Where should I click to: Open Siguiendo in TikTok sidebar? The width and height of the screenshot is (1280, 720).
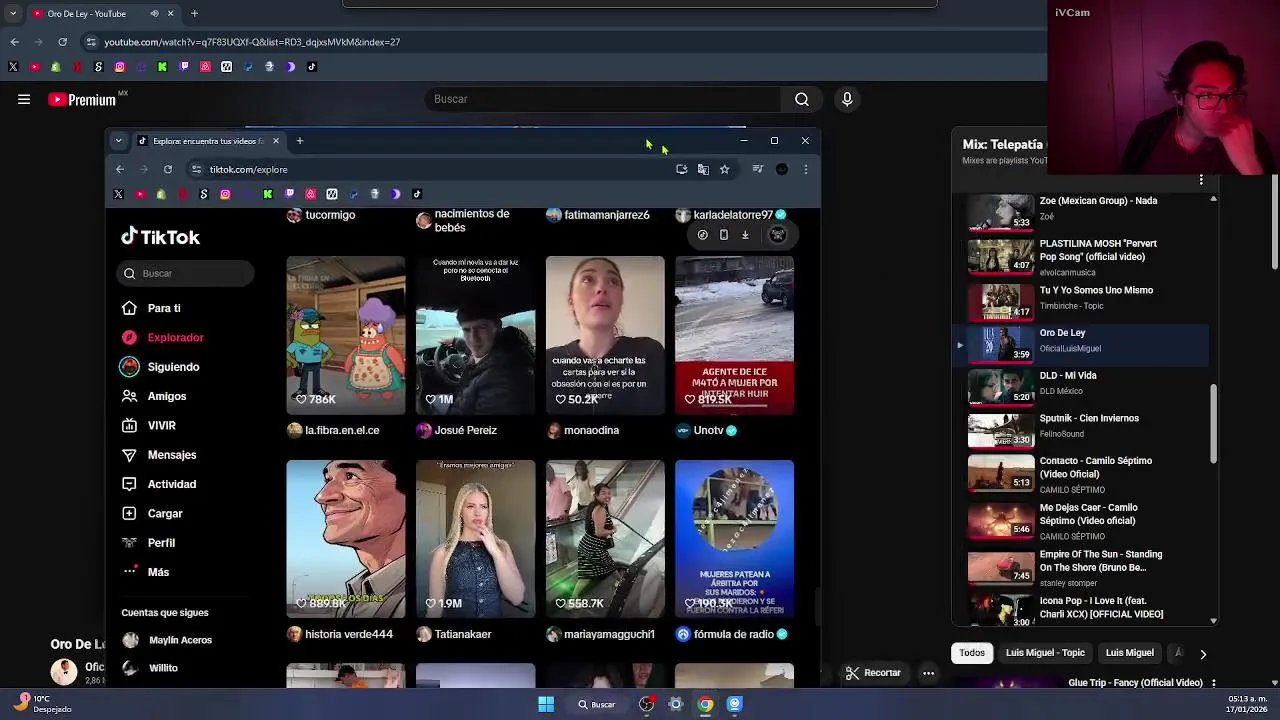tap(173, 367)
